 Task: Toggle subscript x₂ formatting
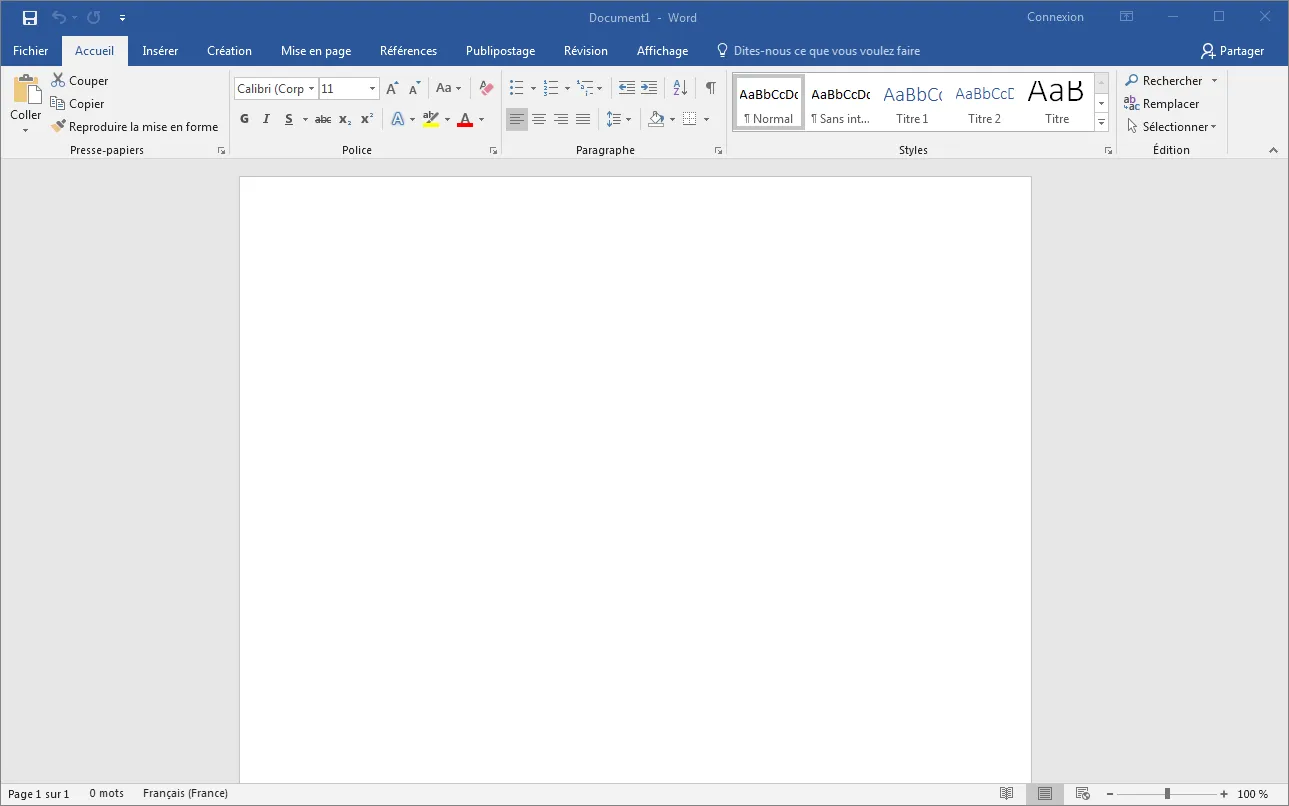click(345, 119)
